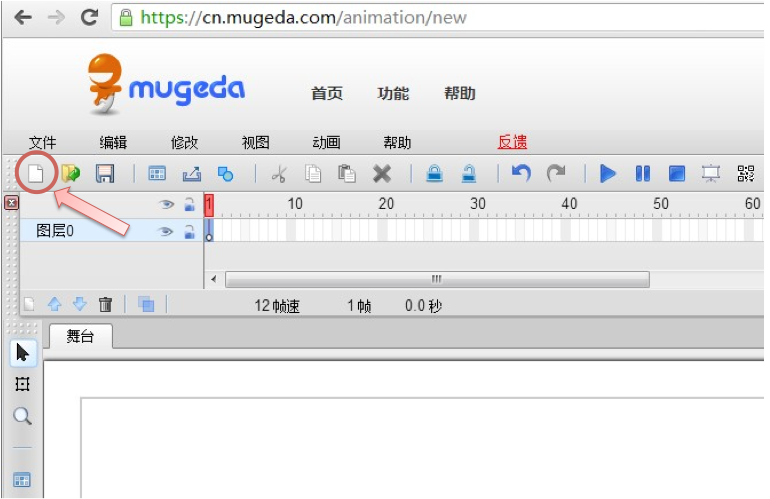
Task: Open the 动画 menu
Action: [x=326, y=143]
